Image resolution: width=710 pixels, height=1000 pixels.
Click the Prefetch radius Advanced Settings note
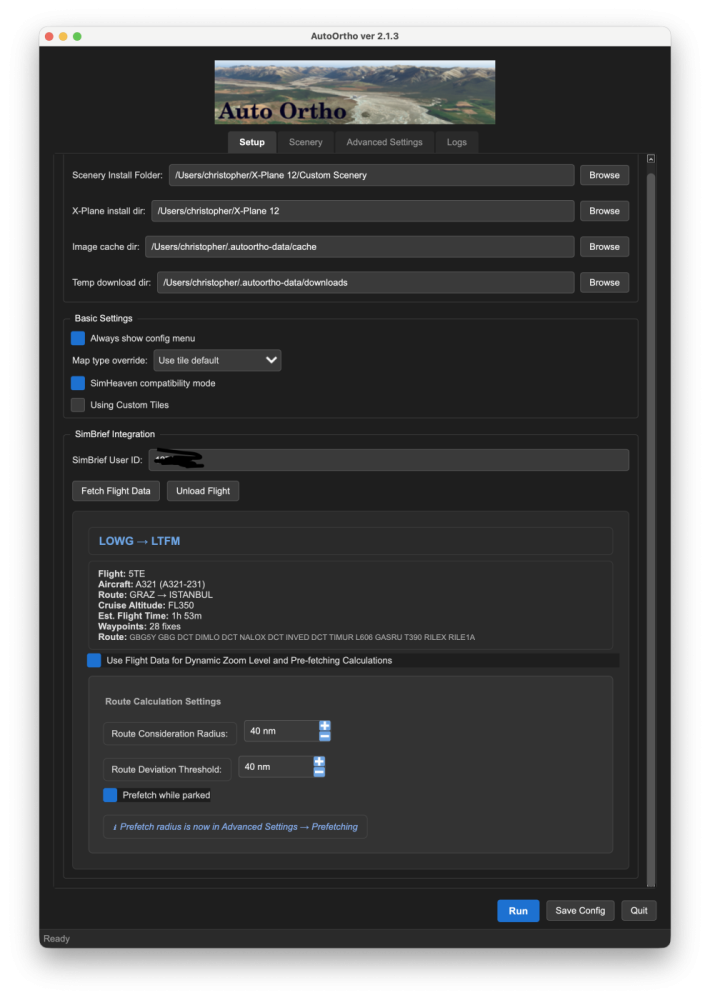click(x=235, y=827)
